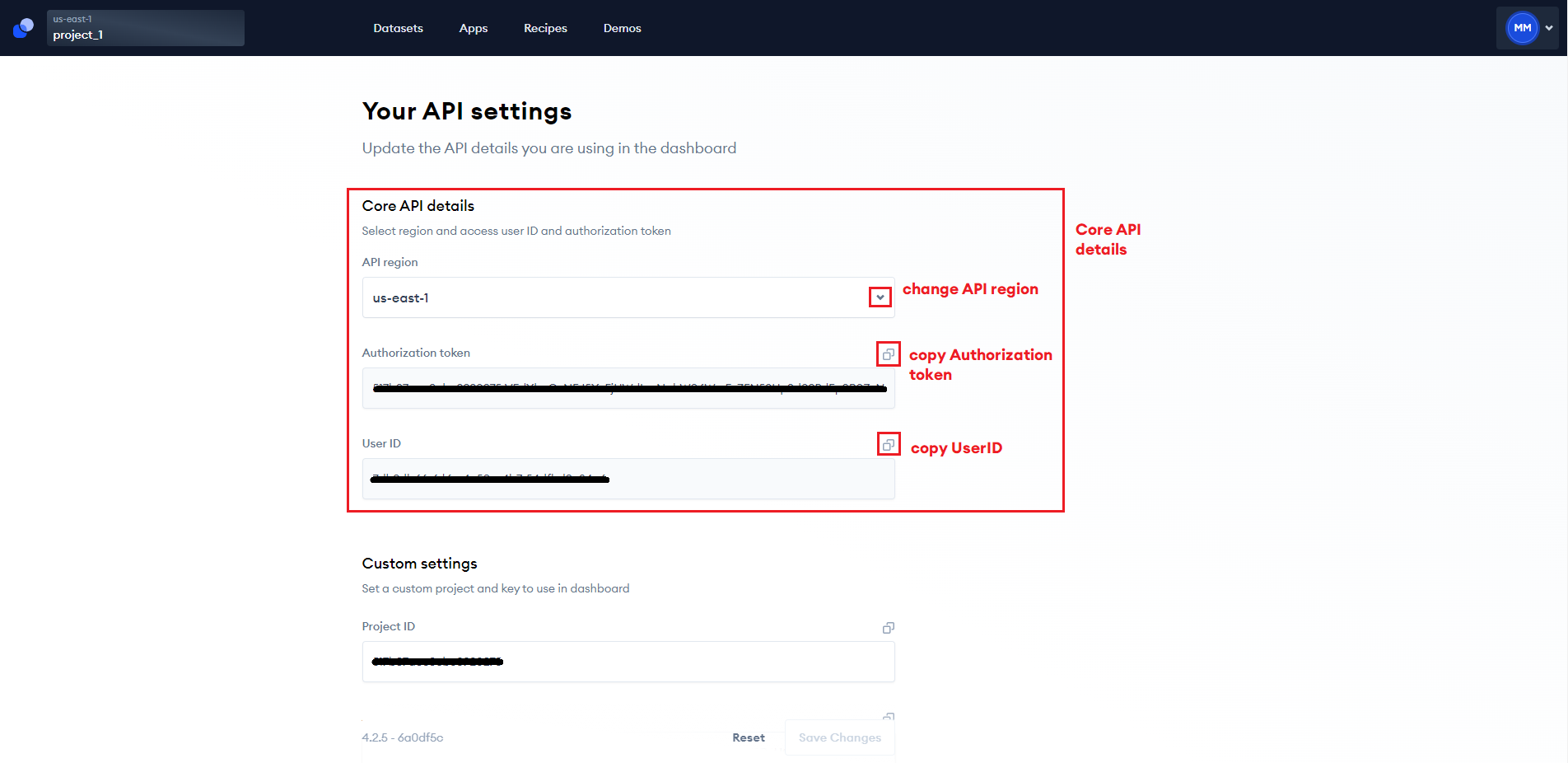Navigate to Demos
1568x763 pixels.
[x=622, y=28]
